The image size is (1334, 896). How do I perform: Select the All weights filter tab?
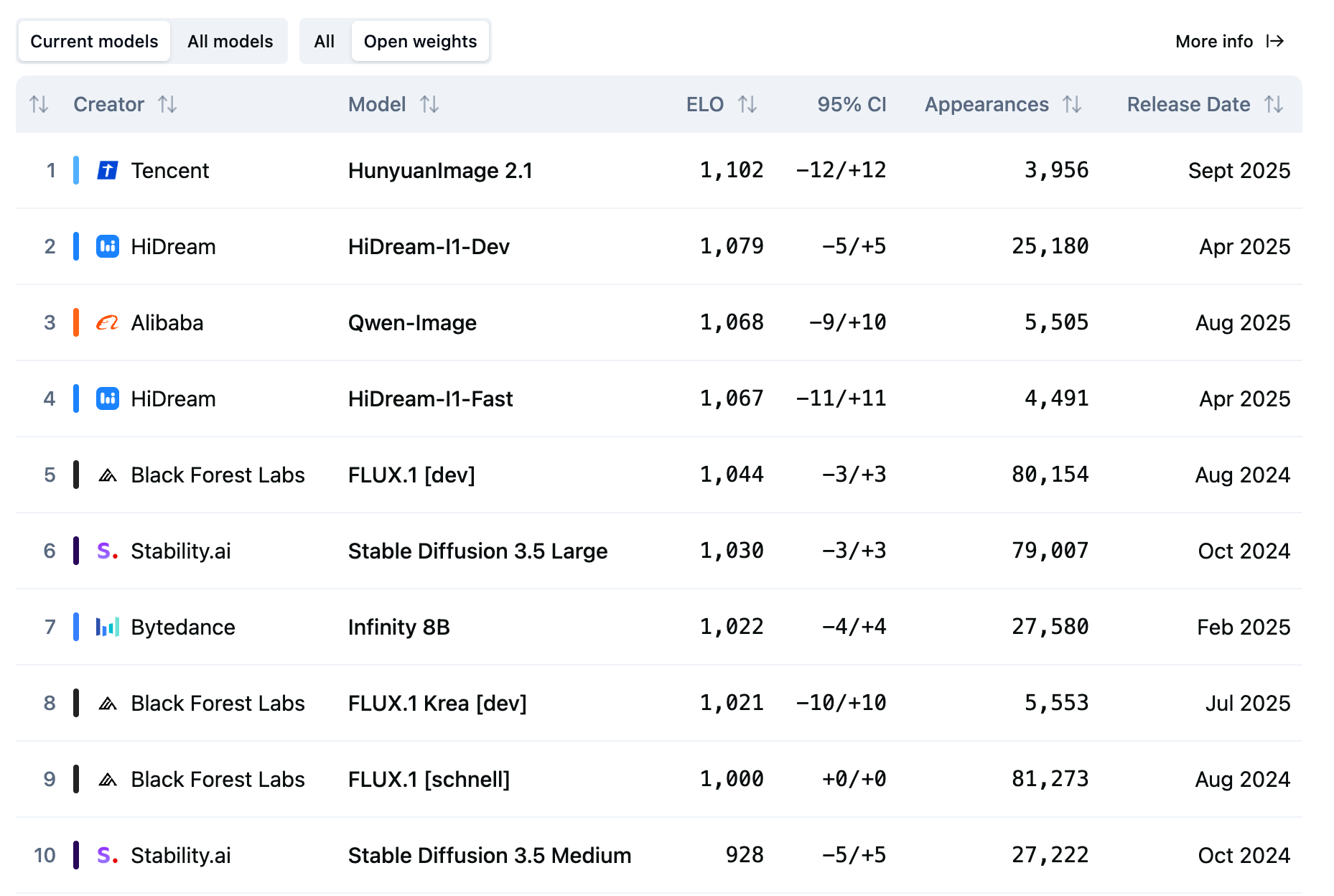tap(325, 42)
